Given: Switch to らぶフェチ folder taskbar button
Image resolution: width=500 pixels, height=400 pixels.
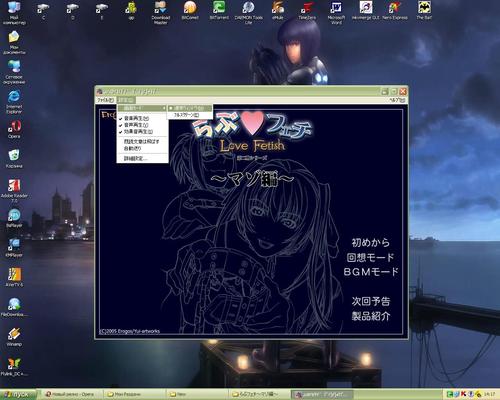Looking at the screenshot, I should click(259, 394).
